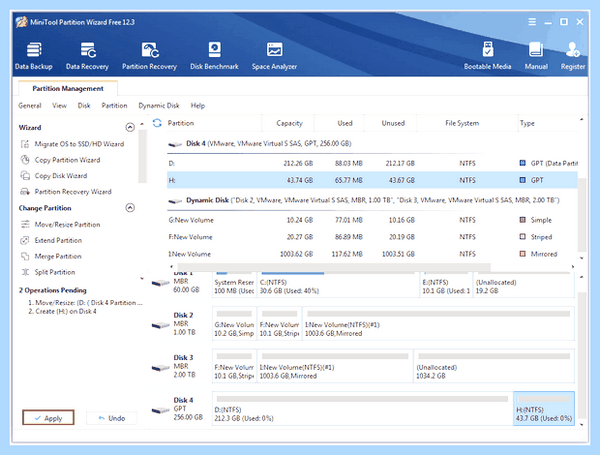Select C:(NTFS) block on Disk 1

[x=338, y=285]
